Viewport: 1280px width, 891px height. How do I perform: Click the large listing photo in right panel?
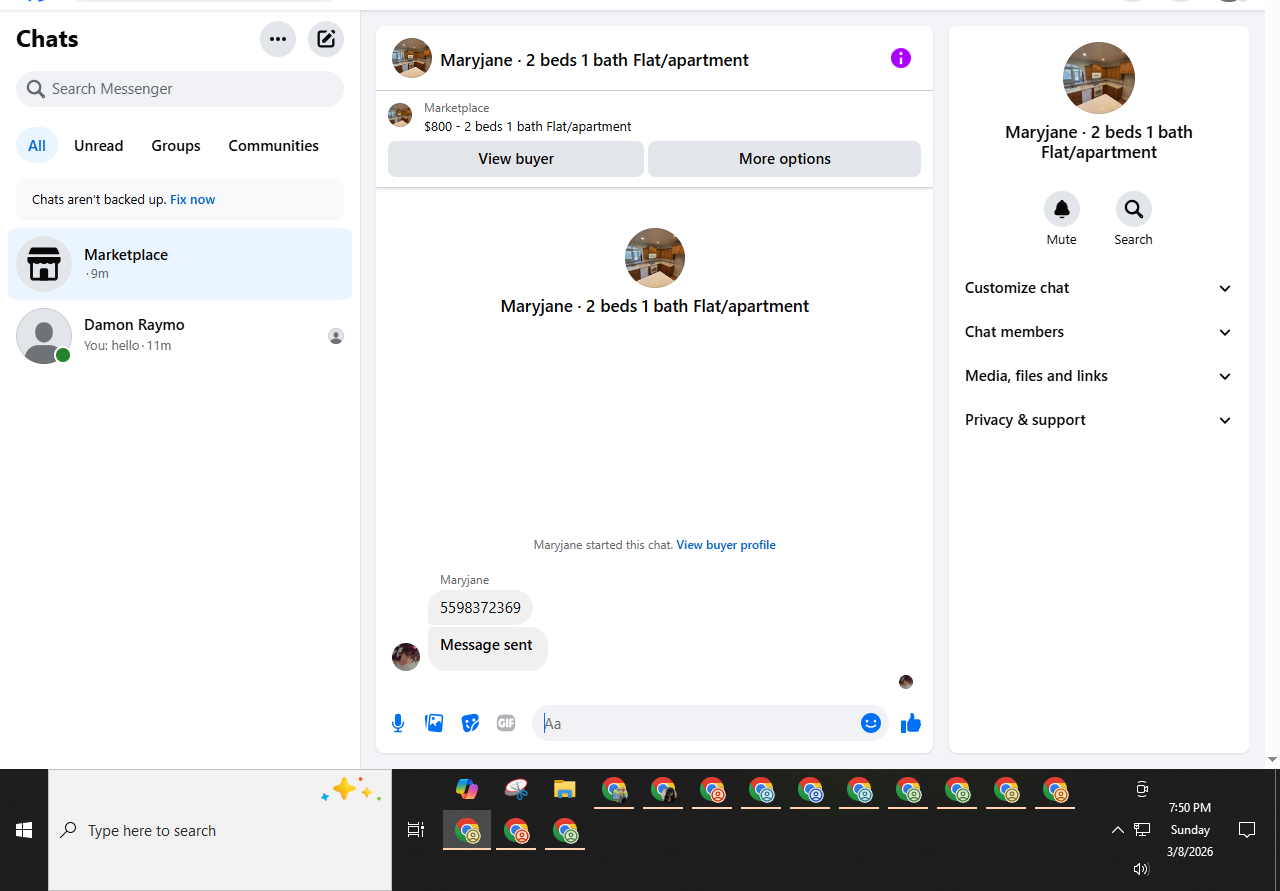1099,78
